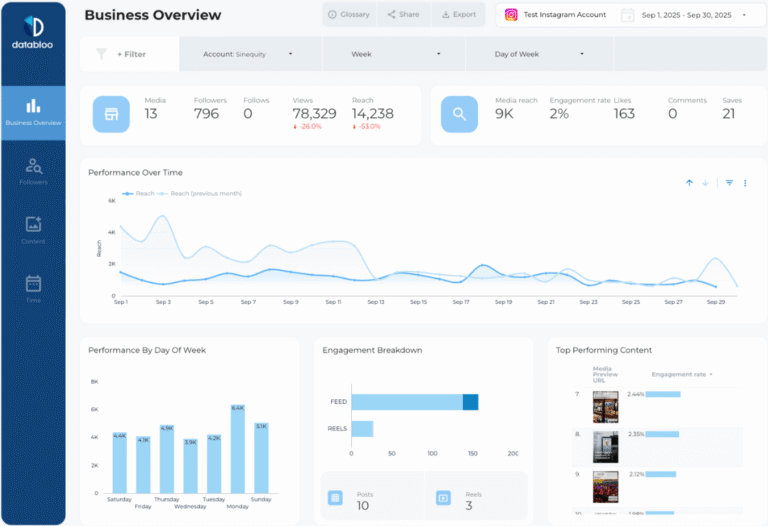Open the Account: Sinequity dropdown
The height and width of the screenshot is (526, 768).
point(250,54)
